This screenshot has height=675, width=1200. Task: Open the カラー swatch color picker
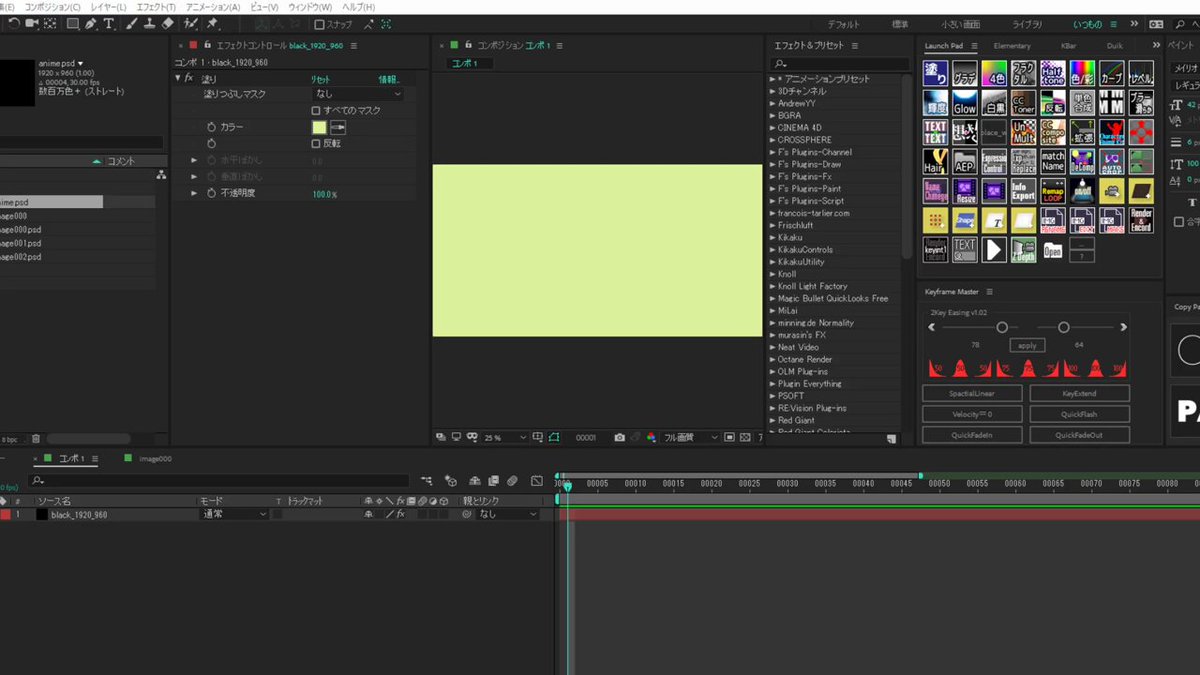click(x=319, y=128)
